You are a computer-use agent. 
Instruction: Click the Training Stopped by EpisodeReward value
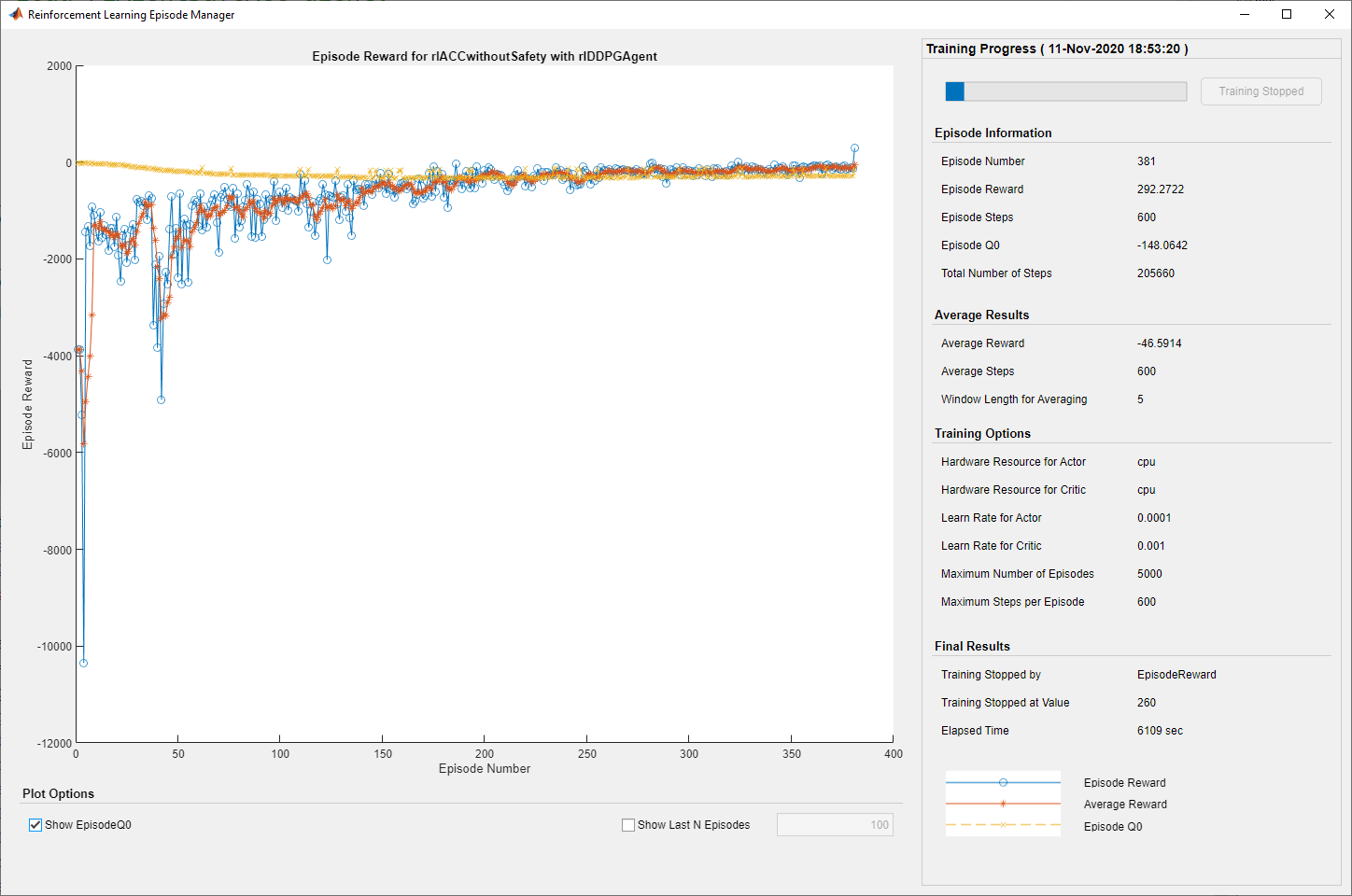pos(1176,675)
